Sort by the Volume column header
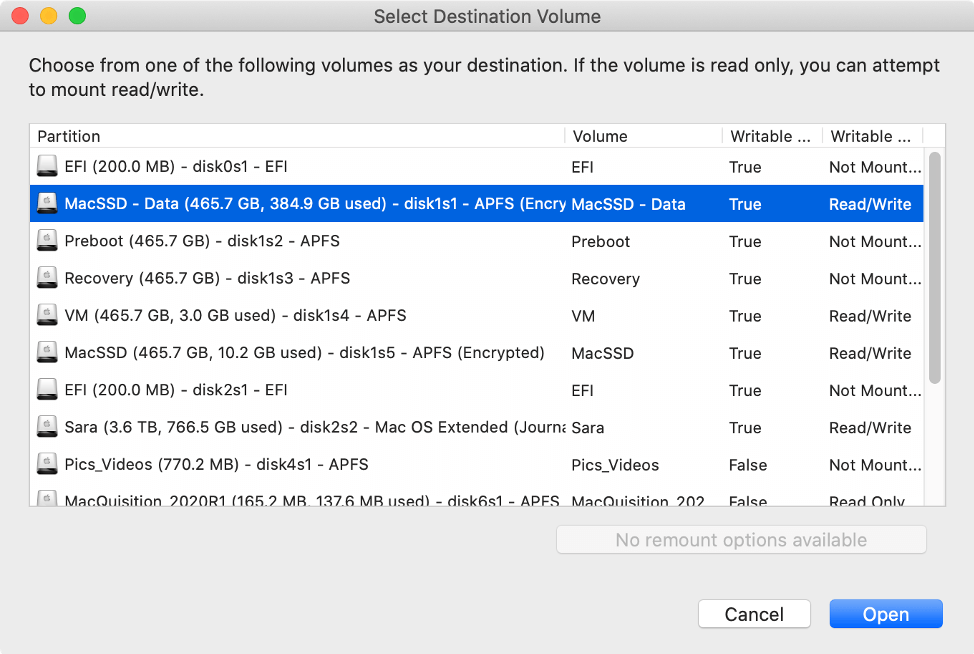Viewport: 974px width, 654px height. (x=642, y=136)
